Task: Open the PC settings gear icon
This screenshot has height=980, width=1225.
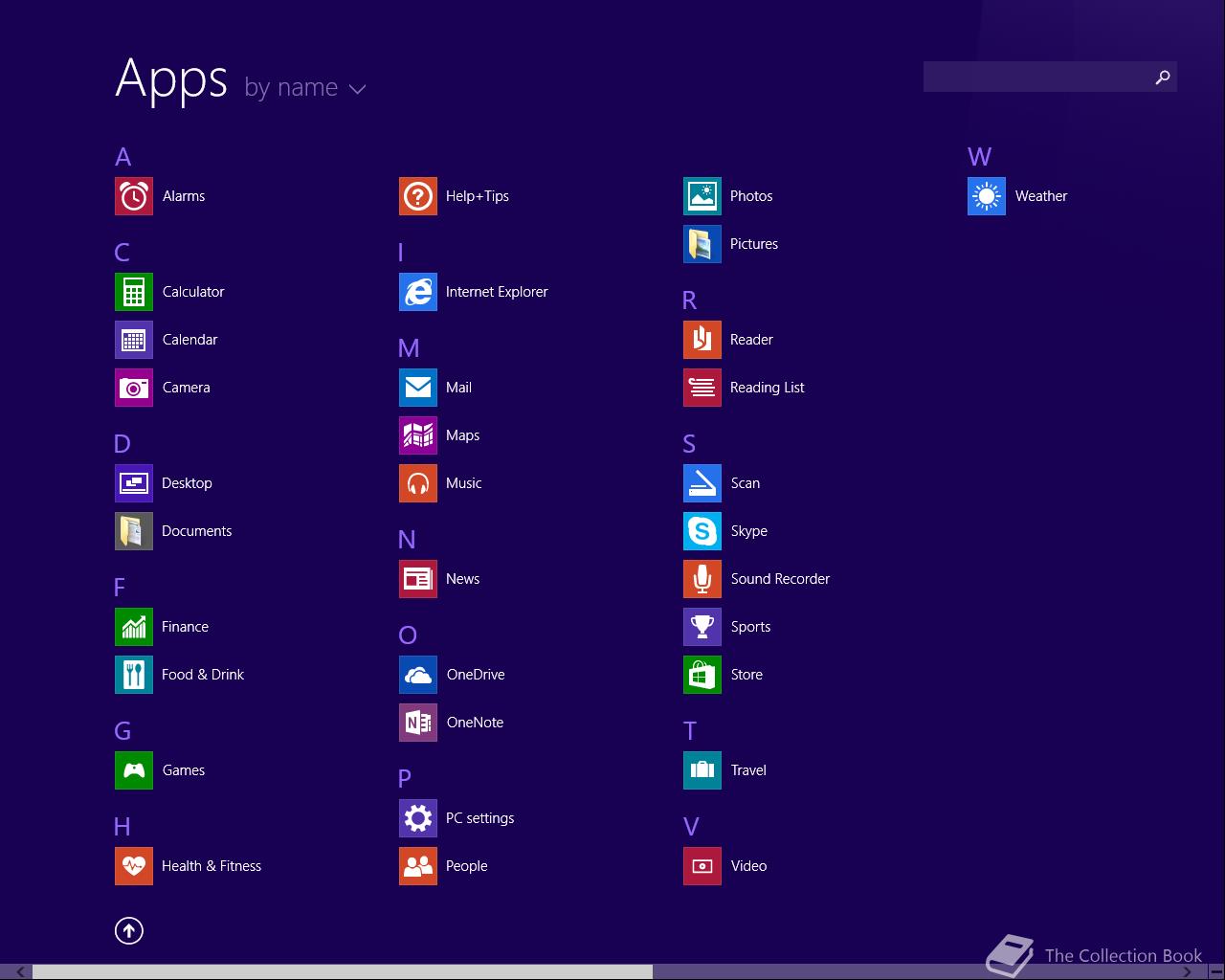Action: [418, 818]
